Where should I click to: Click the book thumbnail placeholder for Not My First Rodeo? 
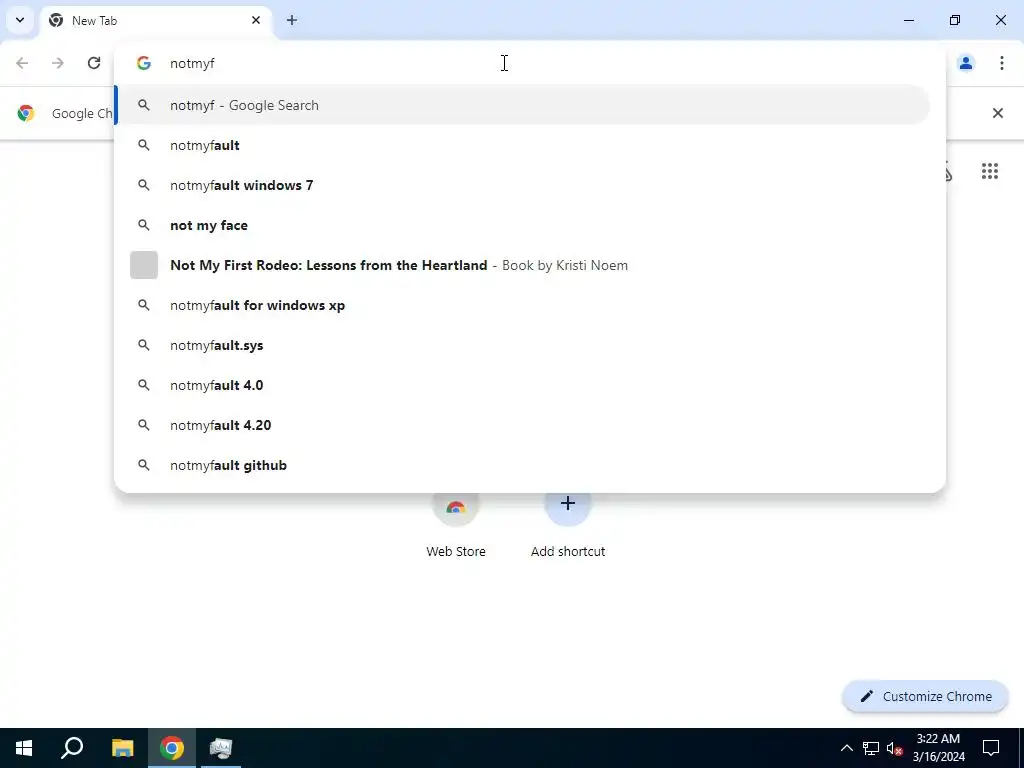pyautogui.click(x=144, y=265)
